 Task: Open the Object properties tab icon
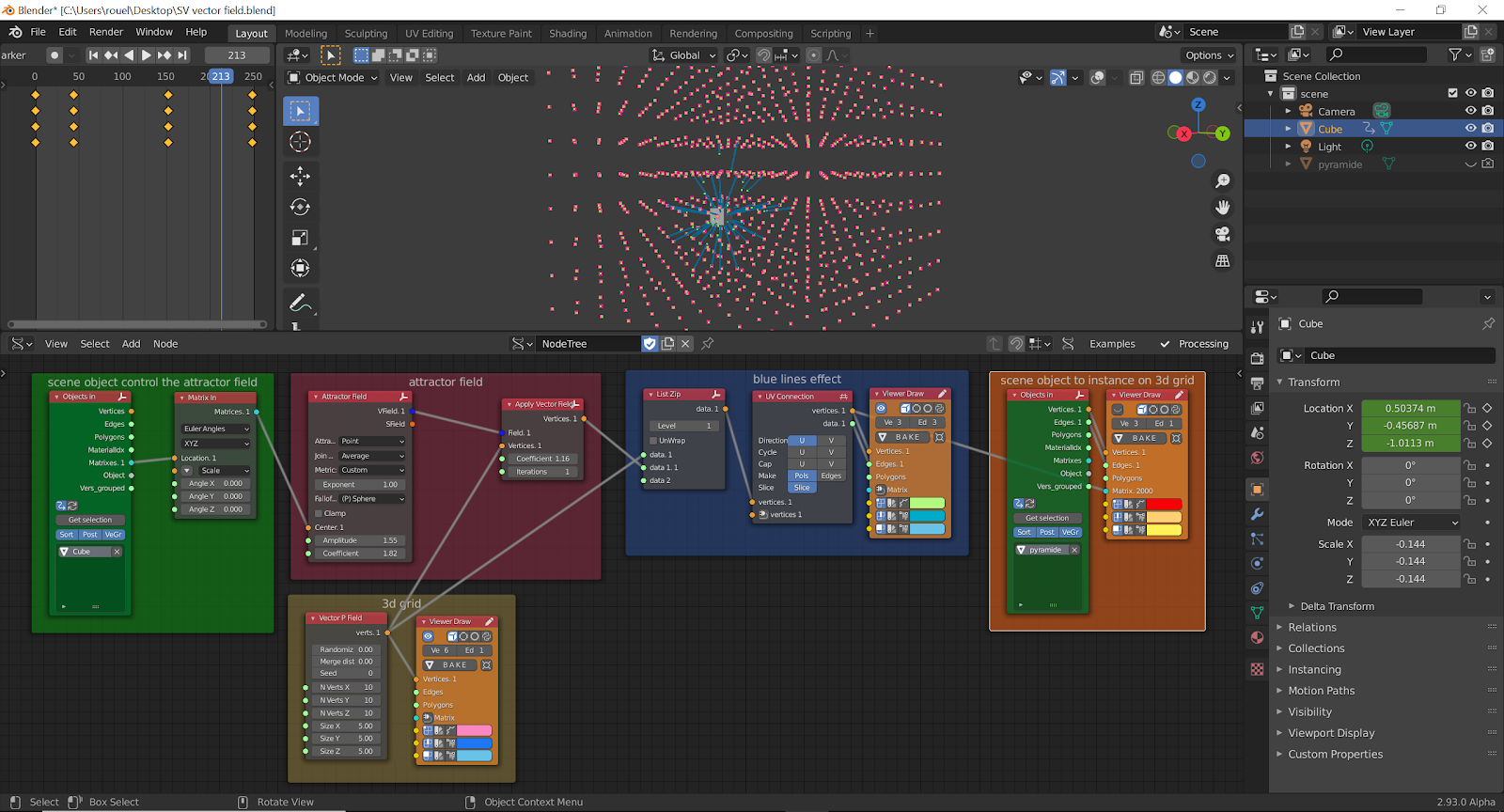tap(1257, 490)
